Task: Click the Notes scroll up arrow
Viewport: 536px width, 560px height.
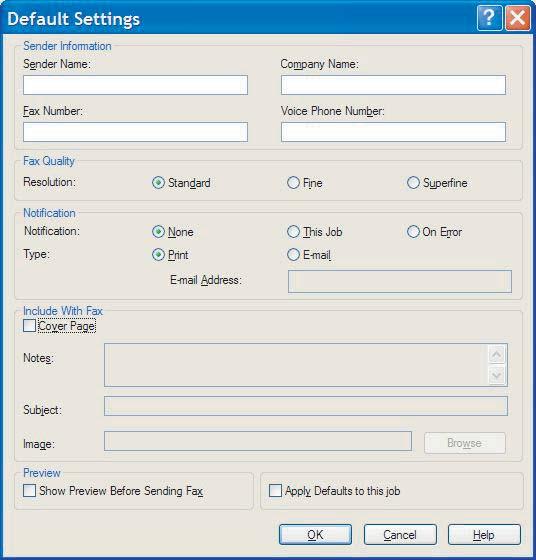Action: [x=497, y=355]
